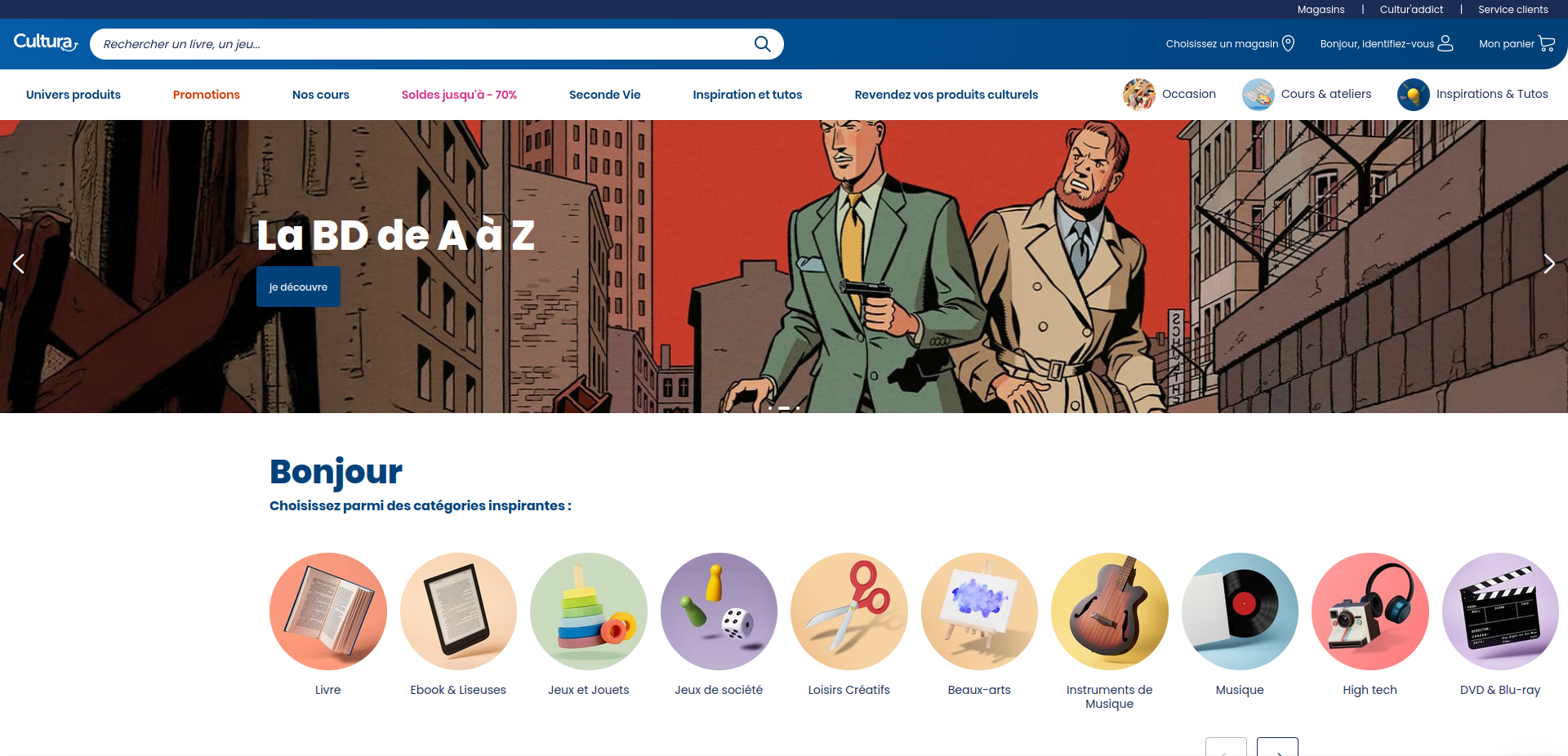Click the Cours & ateliers round icon
The height and width of the screenshot is (756, 1568).
1258,95
